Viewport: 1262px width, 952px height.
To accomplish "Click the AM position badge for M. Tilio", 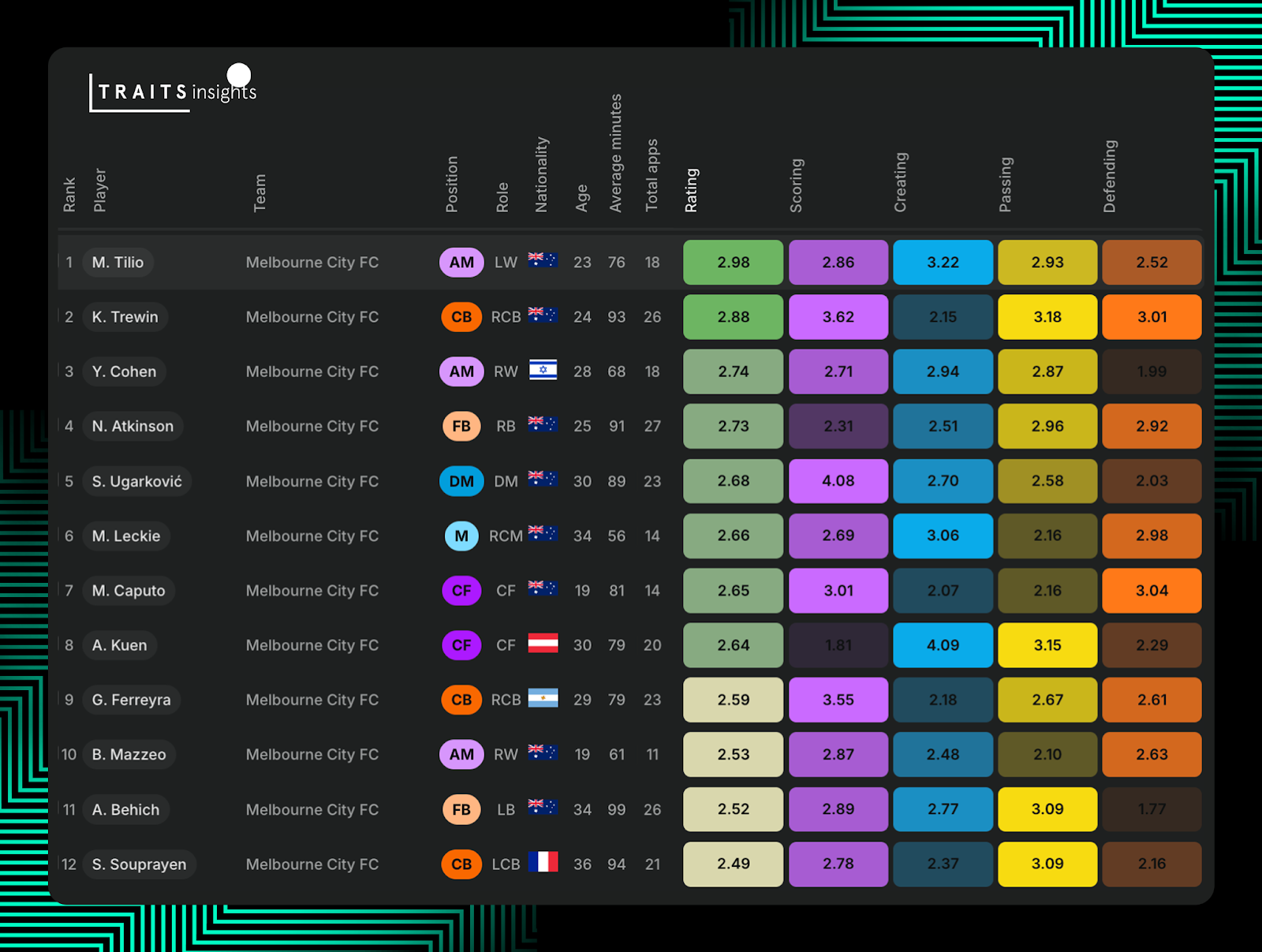I will pos(461,263).
